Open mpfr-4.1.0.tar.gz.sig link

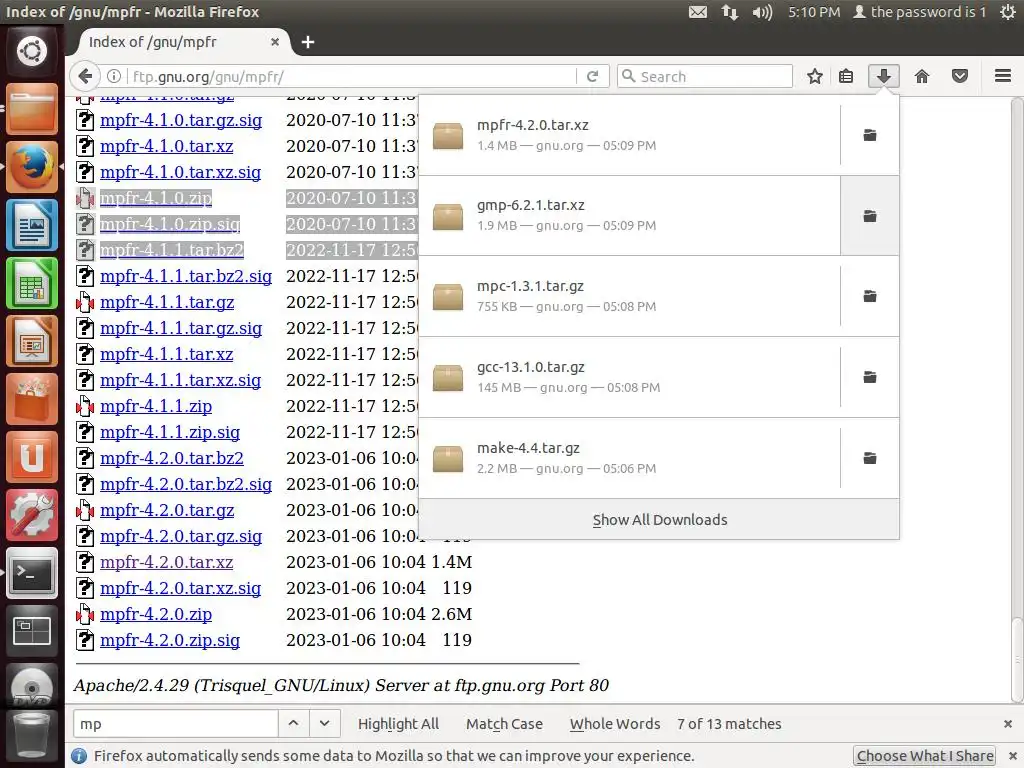pyautogui.click(x=181, y=120)
